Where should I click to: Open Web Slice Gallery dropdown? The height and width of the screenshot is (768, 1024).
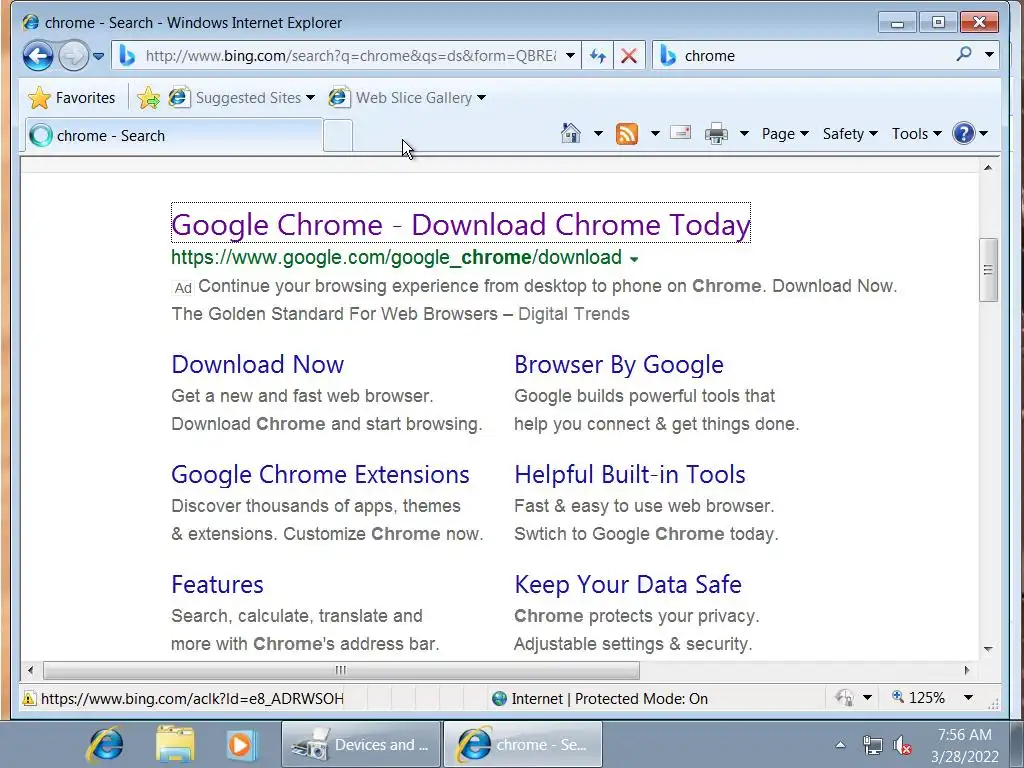pyautogui.click(x=408, y=98)
